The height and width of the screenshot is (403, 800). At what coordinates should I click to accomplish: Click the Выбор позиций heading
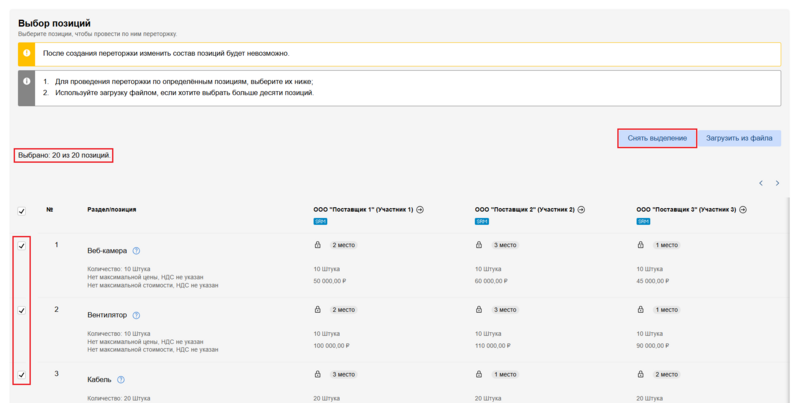coord(54,23)
